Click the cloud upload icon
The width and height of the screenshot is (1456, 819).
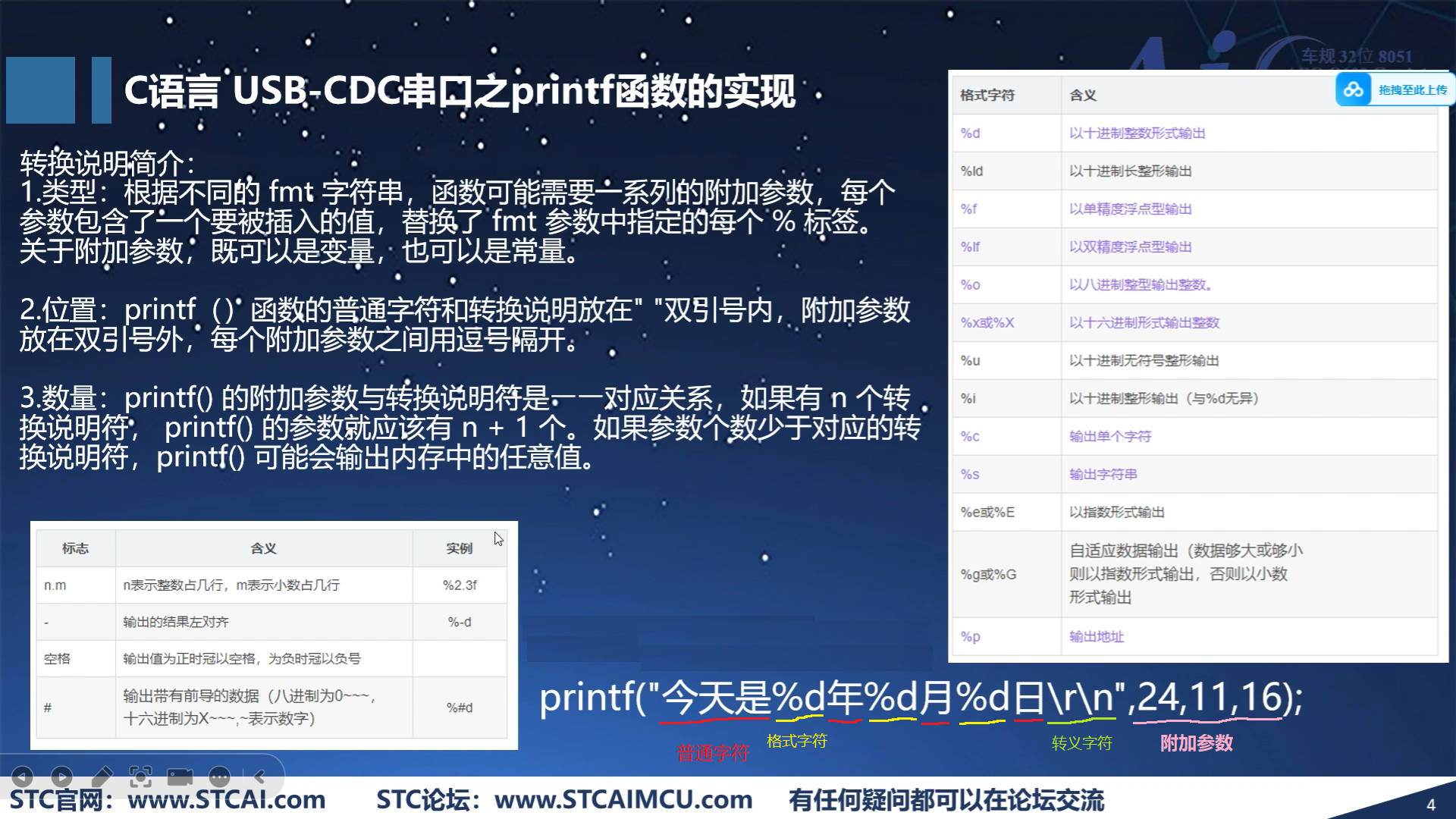click(x=1354, y=90)
